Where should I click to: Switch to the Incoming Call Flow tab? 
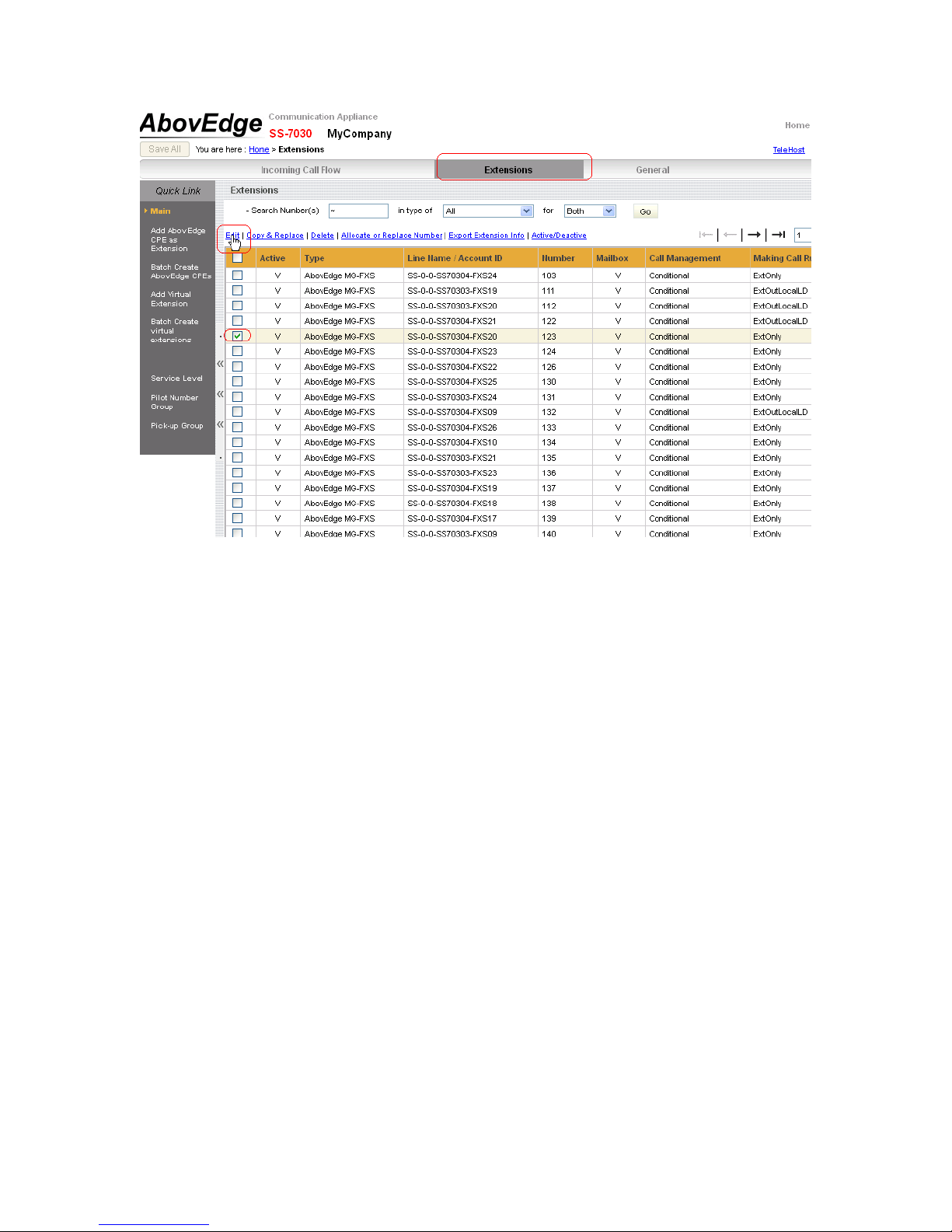(x=301, y=170)
